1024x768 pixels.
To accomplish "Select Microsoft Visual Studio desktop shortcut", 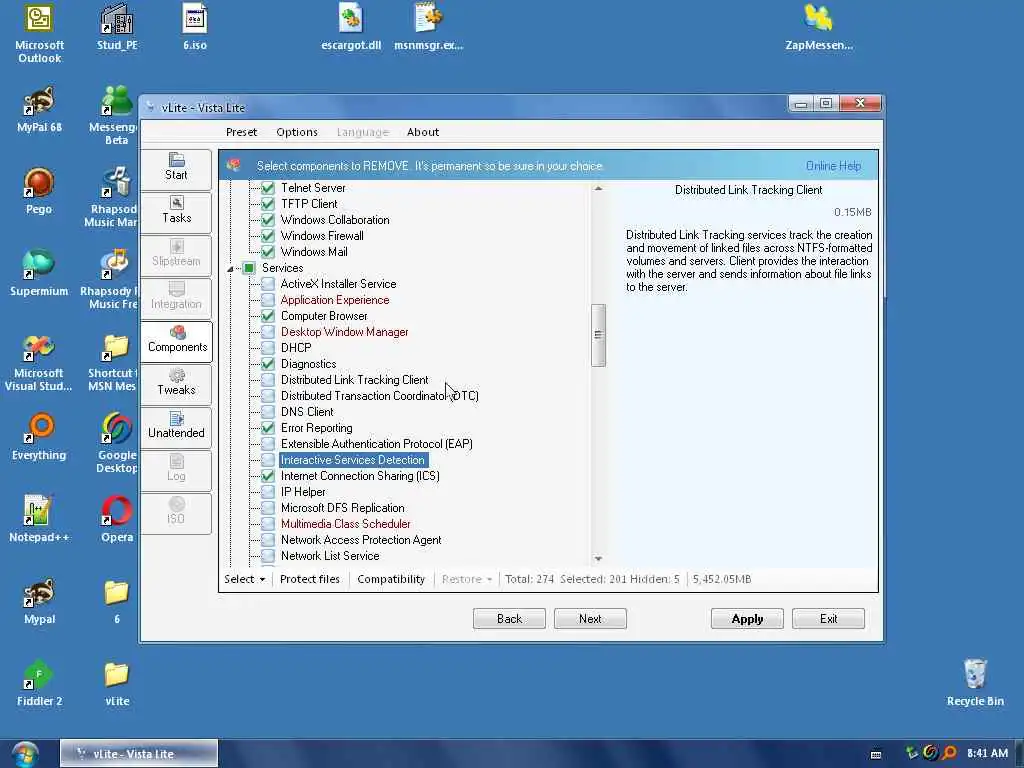I will pyautogui.click(x=39, y=361).
